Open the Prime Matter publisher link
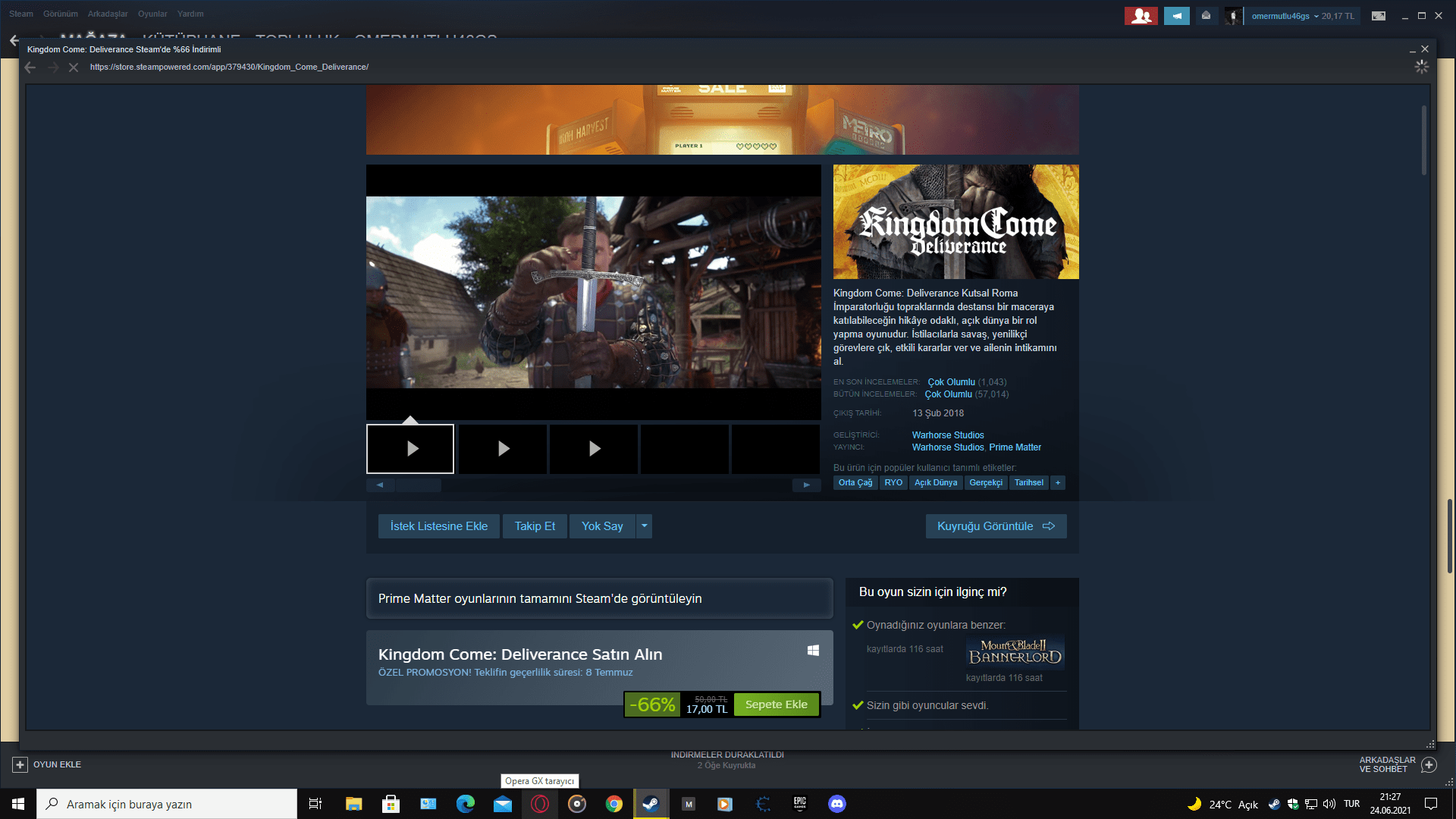This screenshot has height=819, width=1456. pyautogui.click(x=1015, y=447)
